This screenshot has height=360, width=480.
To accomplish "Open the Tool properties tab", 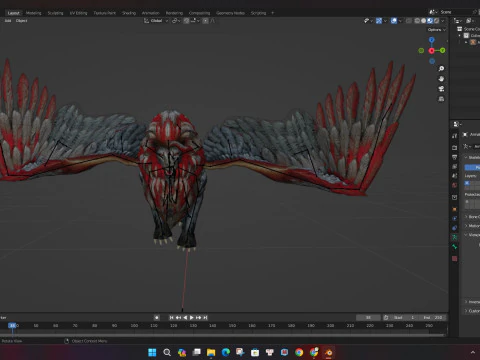I will [x=455, y=136].
